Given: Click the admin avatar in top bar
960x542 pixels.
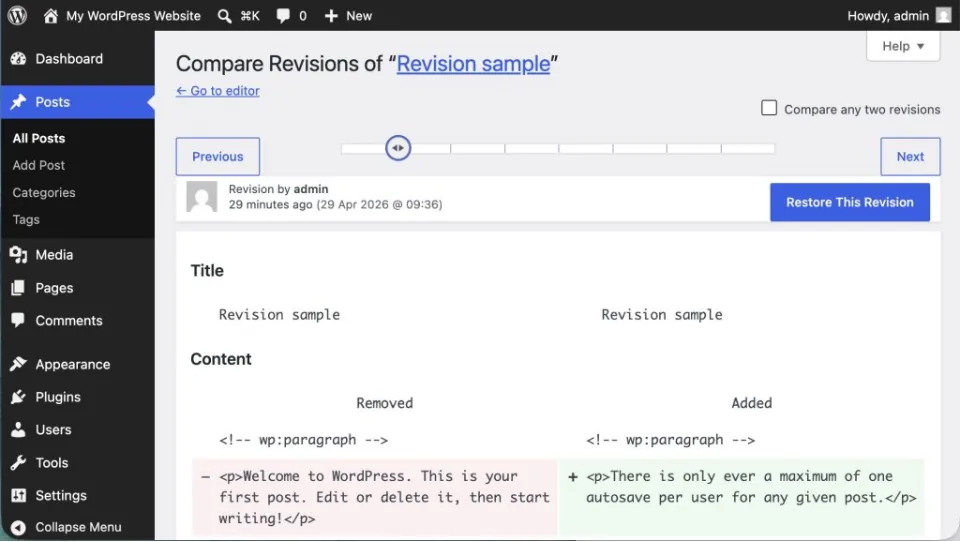Looking at the screenshot, I should tap(943, 15).
